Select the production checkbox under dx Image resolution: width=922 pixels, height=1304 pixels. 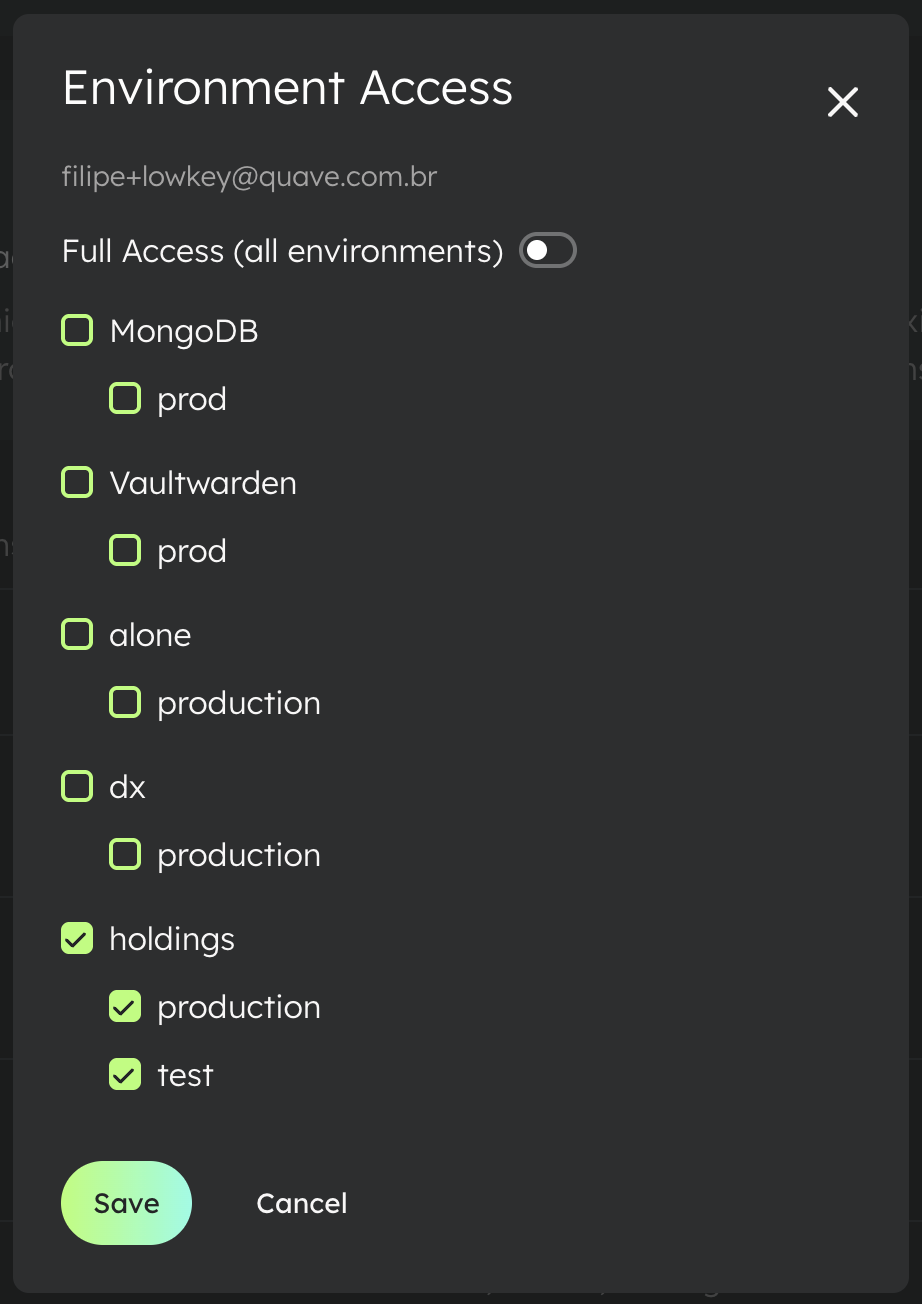click(125, 855)
